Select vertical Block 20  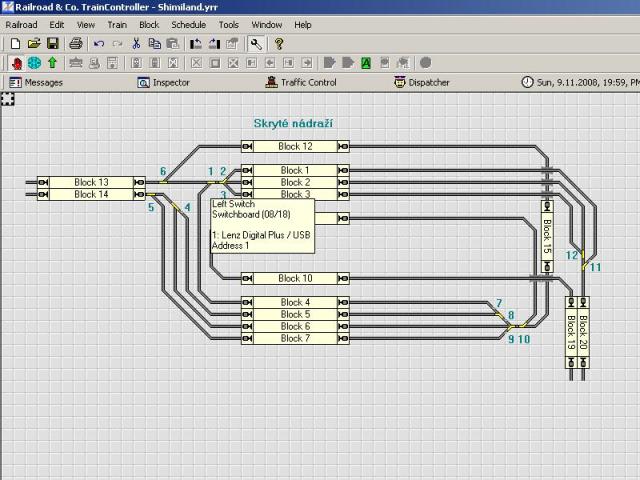pos(583,332)
